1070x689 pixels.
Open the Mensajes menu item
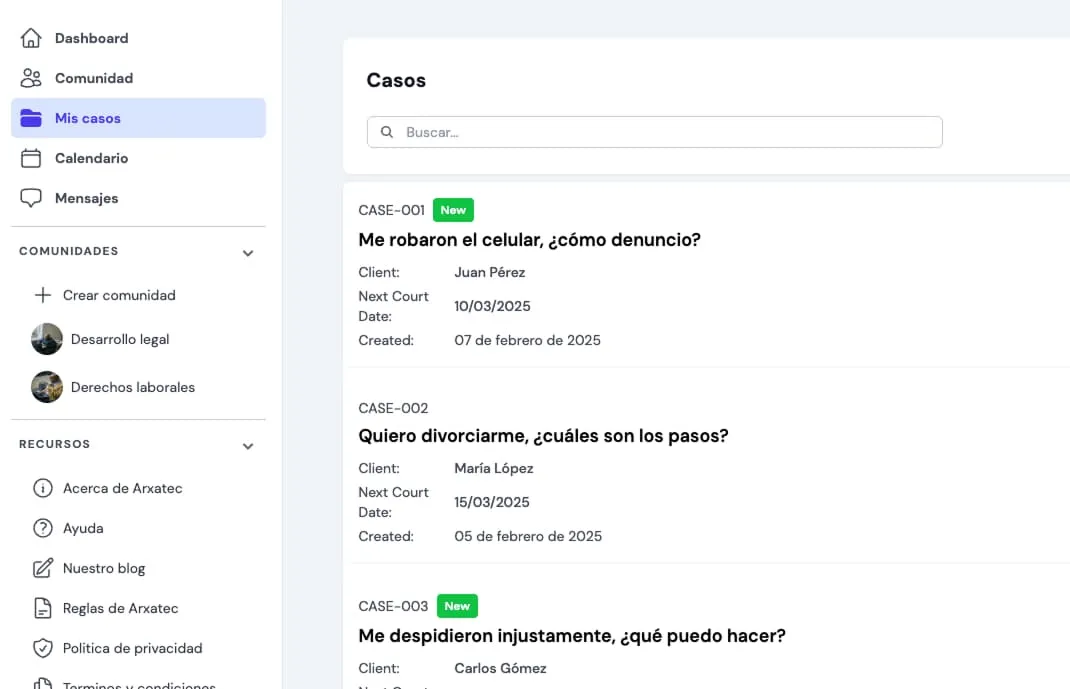coord(139,198)
